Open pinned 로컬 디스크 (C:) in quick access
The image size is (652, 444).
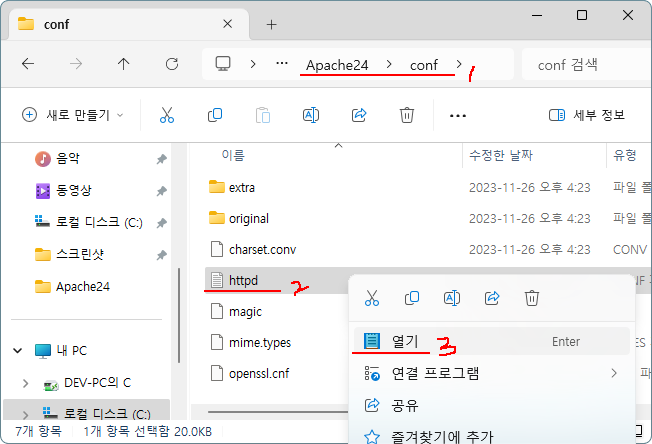(99, 223)
